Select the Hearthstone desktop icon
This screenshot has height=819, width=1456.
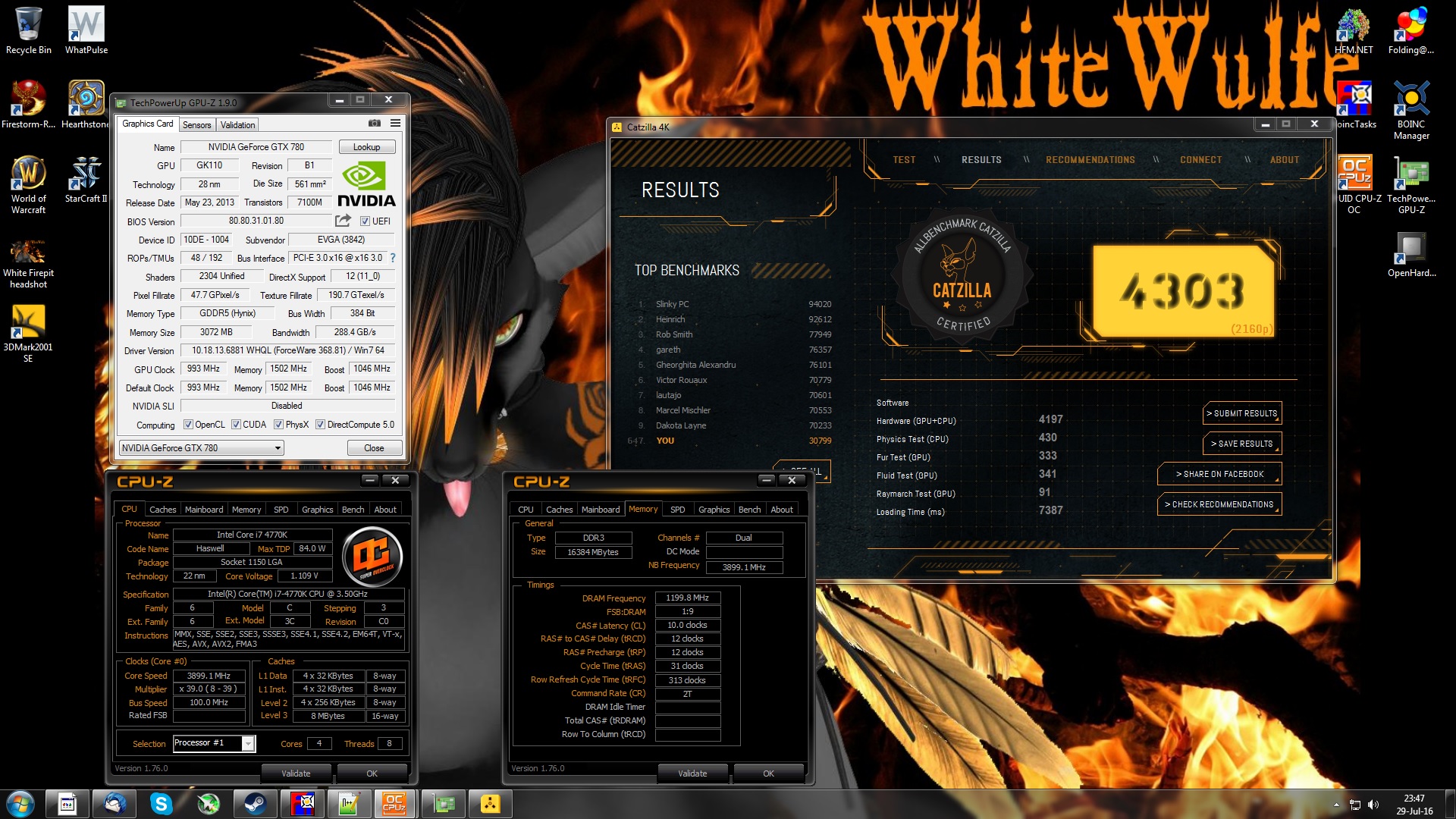86,105
